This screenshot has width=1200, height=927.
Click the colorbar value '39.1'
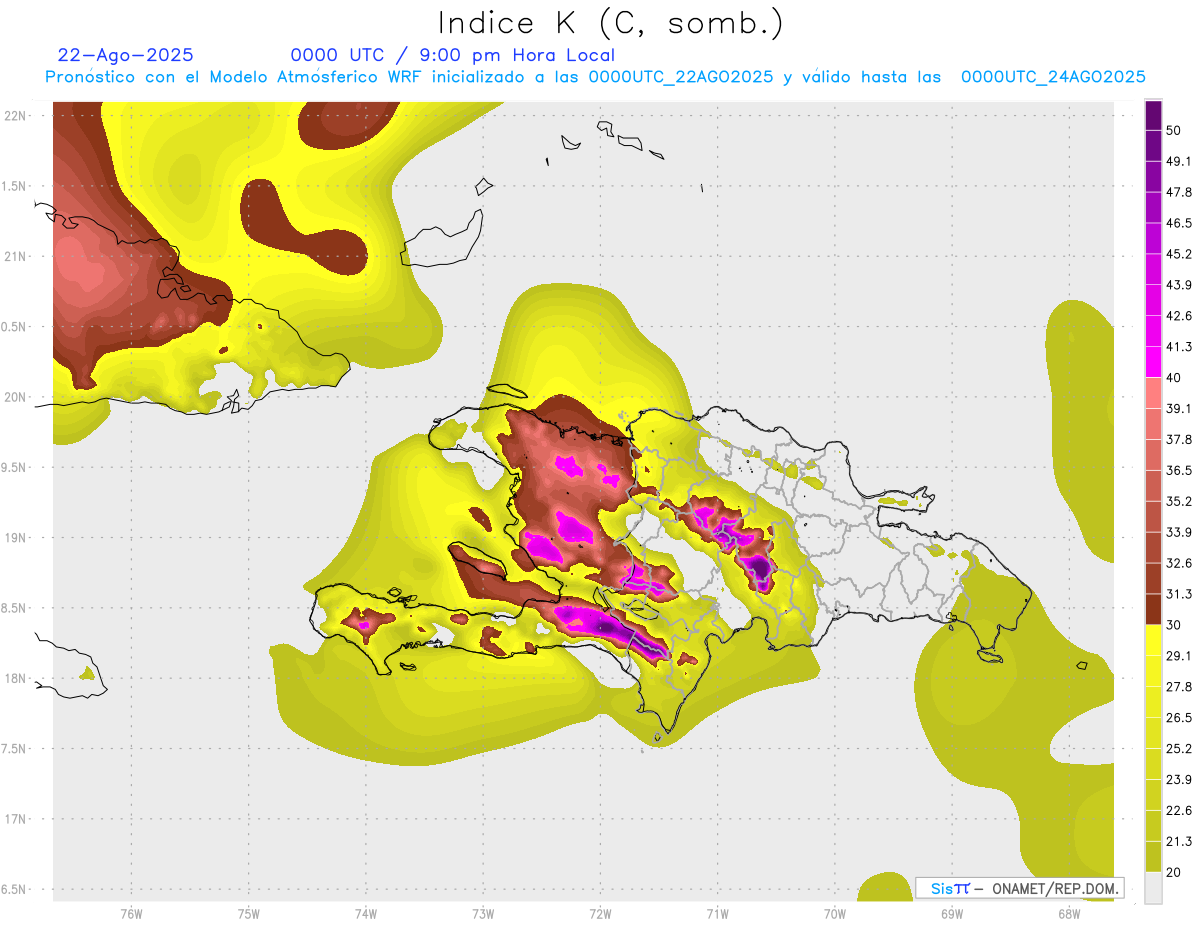tap(1179, 409)
